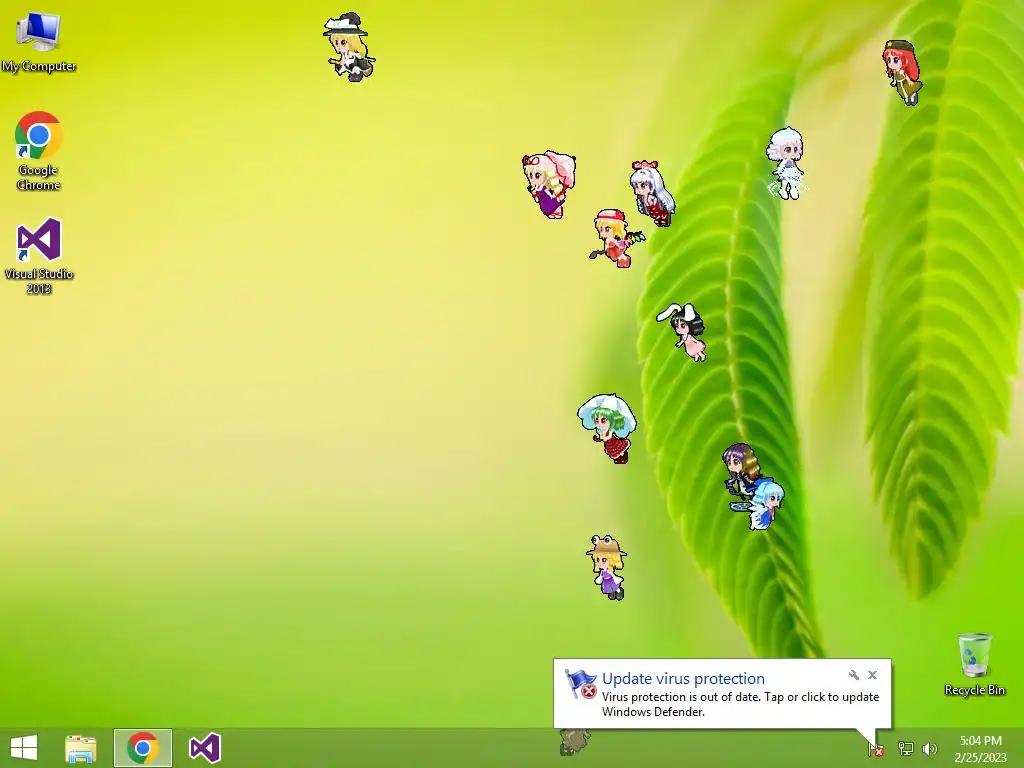Screen dimensions: 1024x768
Task: Open the volume speaker tray icon
Action: (x=929, y=748)
